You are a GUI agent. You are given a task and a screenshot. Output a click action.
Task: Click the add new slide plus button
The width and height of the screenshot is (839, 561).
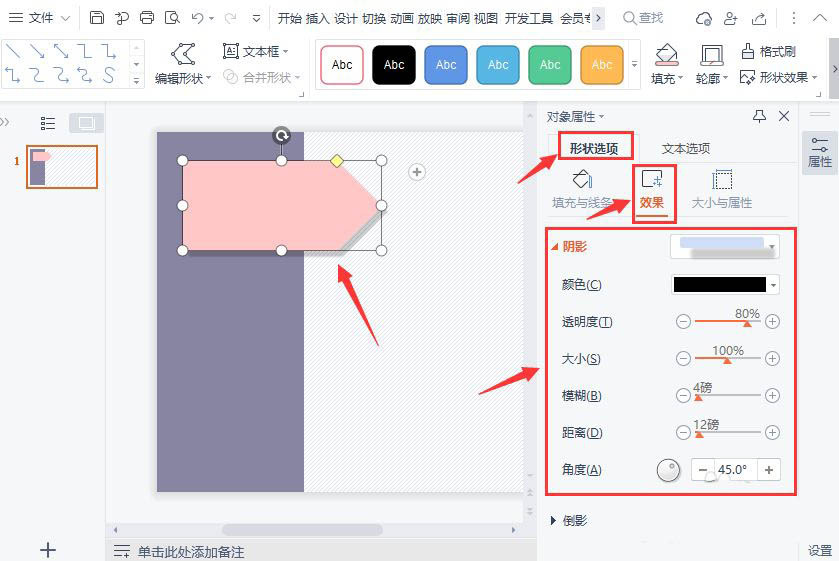point(48,550)
